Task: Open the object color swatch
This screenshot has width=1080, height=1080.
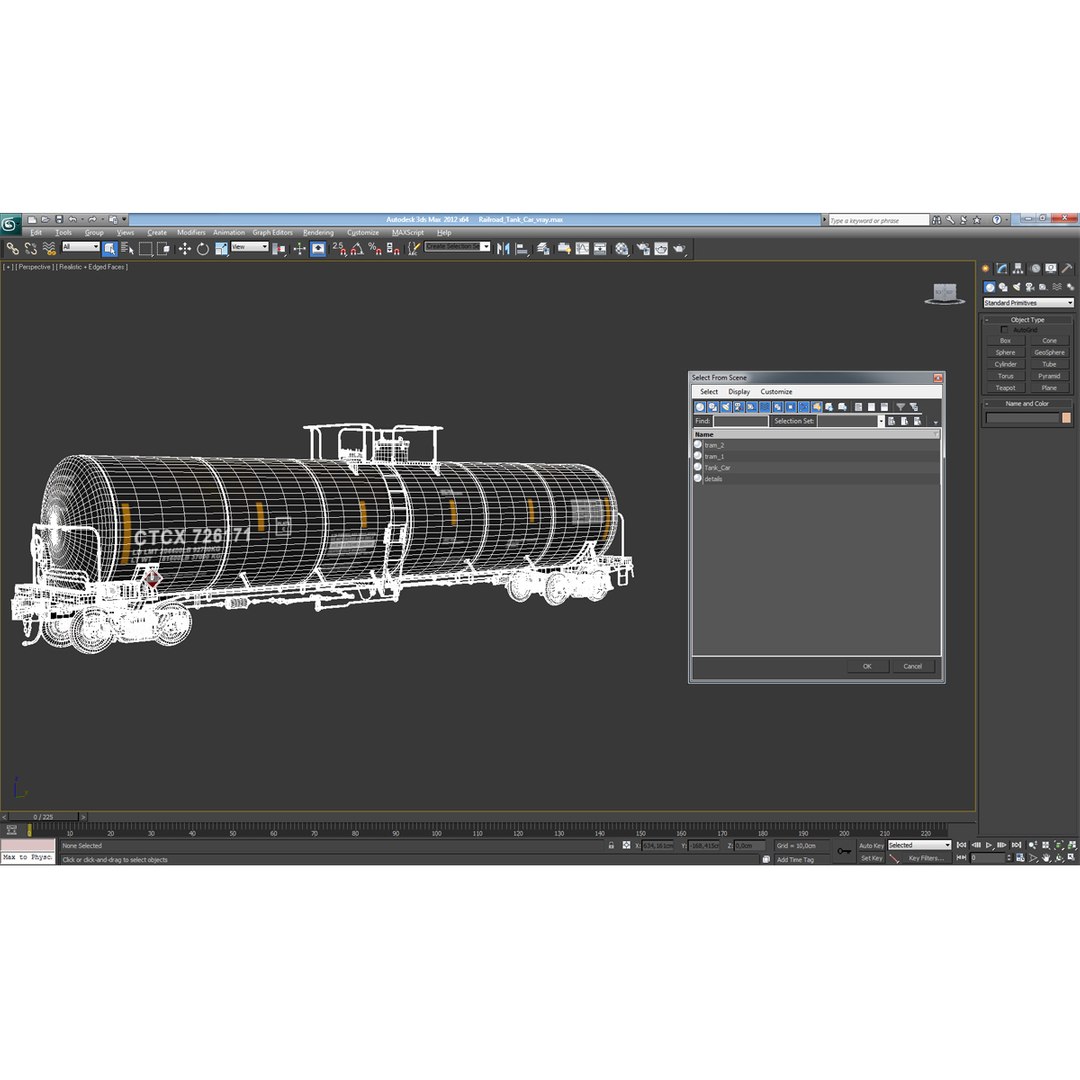Action: click(1066, 418)
